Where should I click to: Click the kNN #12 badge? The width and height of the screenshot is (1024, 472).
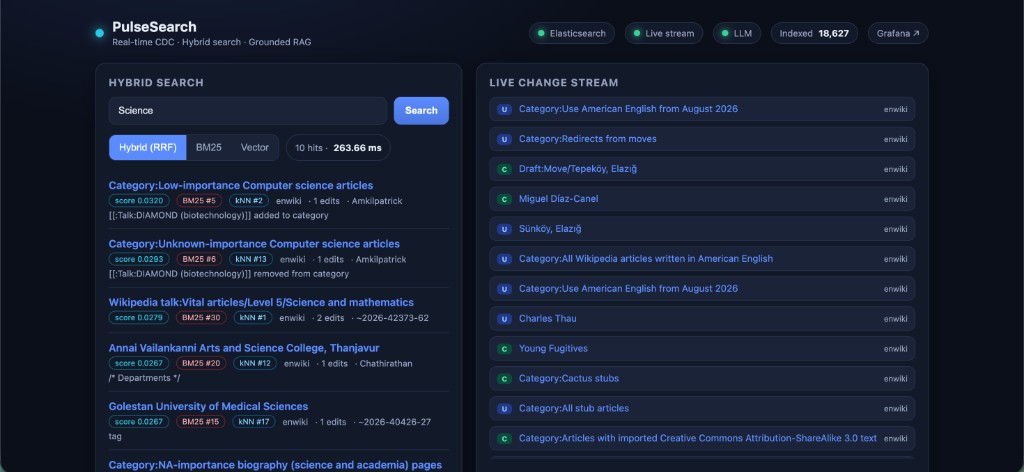click(x=255, y=363)
